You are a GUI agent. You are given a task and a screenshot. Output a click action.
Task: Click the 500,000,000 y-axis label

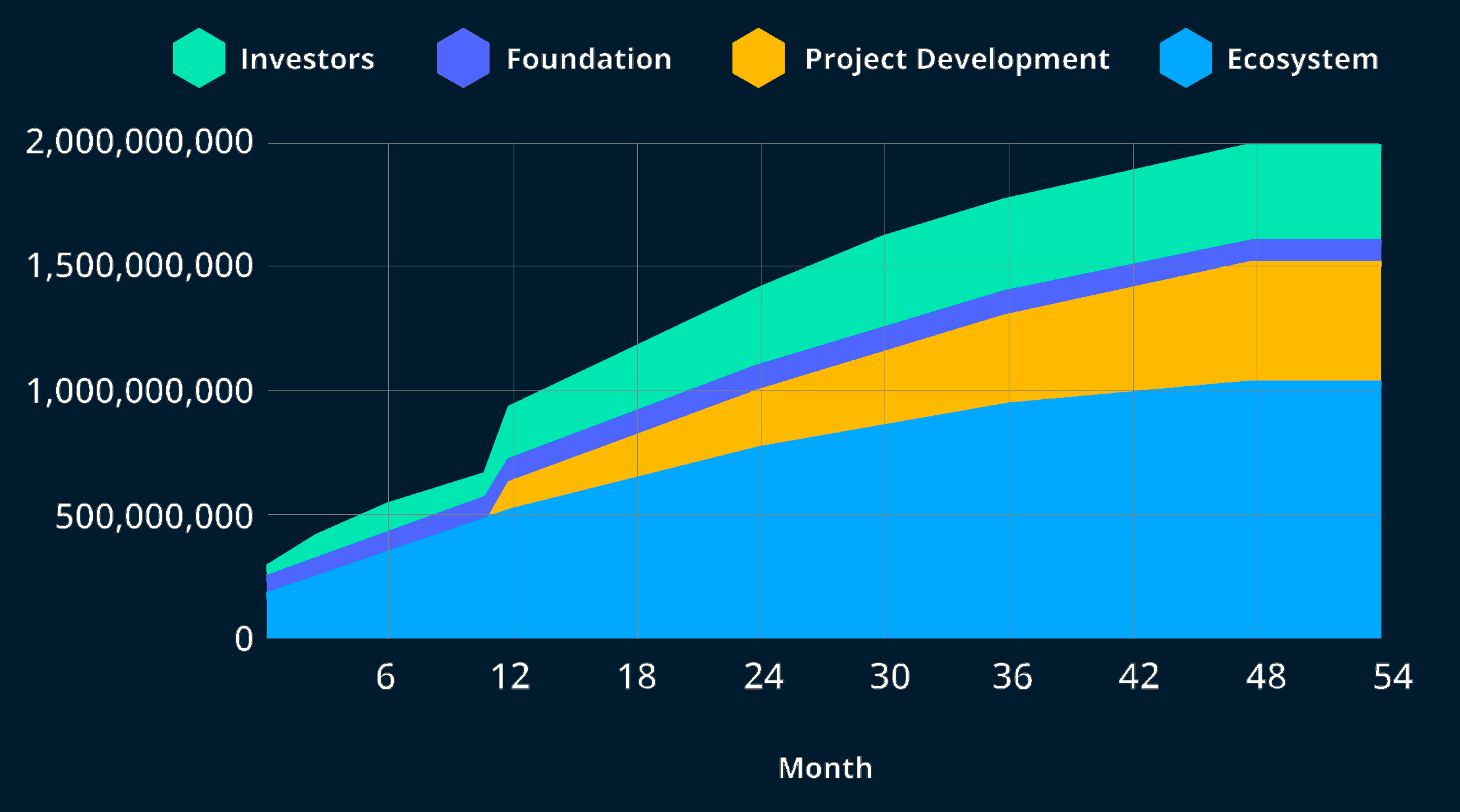[154, 516]
